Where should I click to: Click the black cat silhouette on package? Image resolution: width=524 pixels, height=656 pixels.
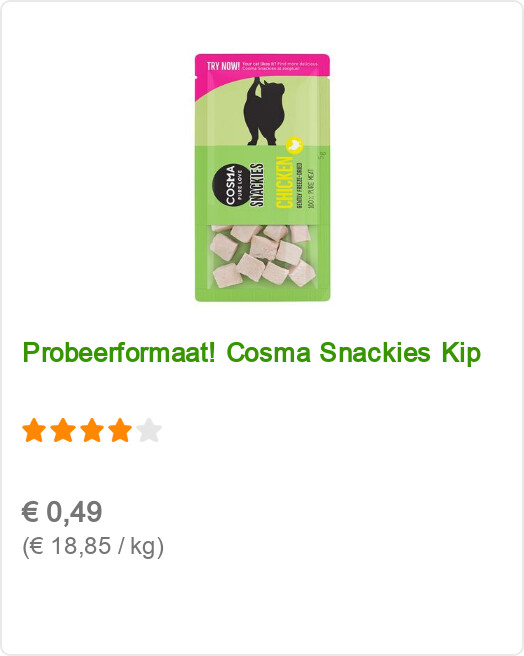coord(263,111)
